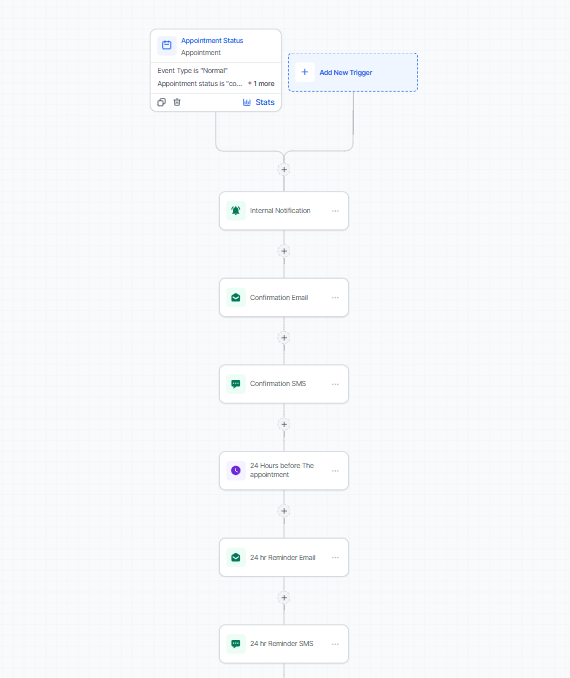Delete the Appointment Status trigger
The width and height of the screenshot is (570, 678).
tap(177, 102)
